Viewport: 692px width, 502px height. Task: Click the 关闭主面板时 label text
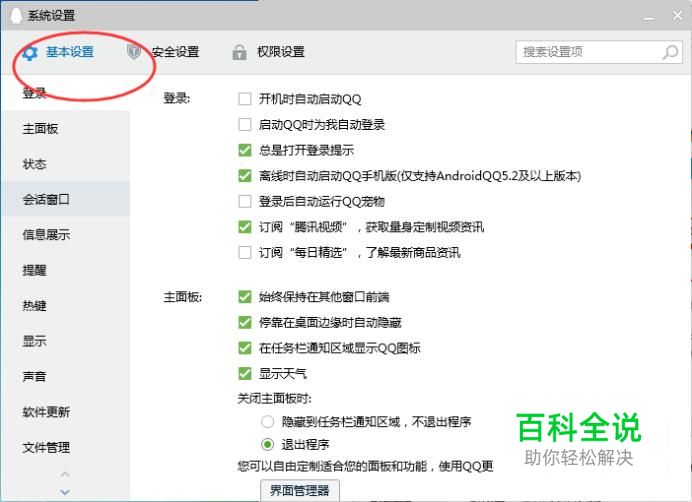click(x=274, y=399)
